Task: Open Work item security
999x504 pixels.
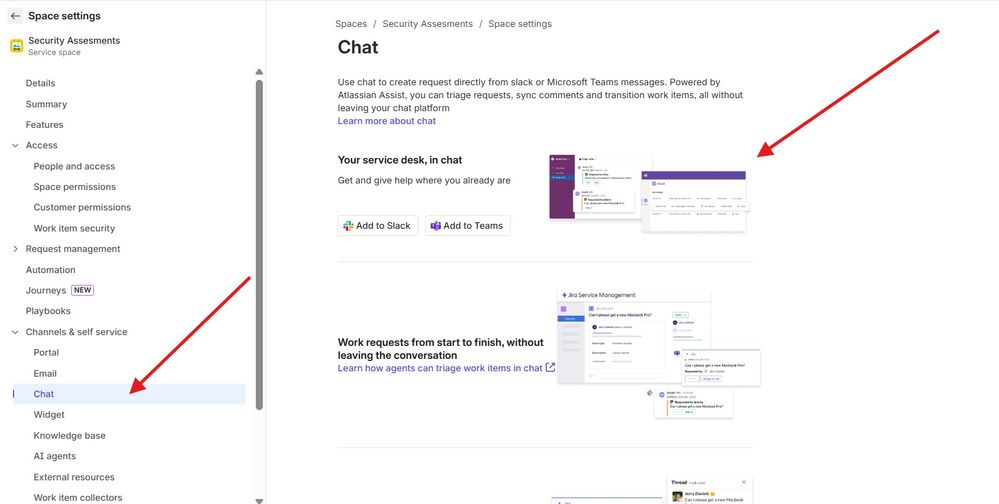Action: [x=74, y=228]
